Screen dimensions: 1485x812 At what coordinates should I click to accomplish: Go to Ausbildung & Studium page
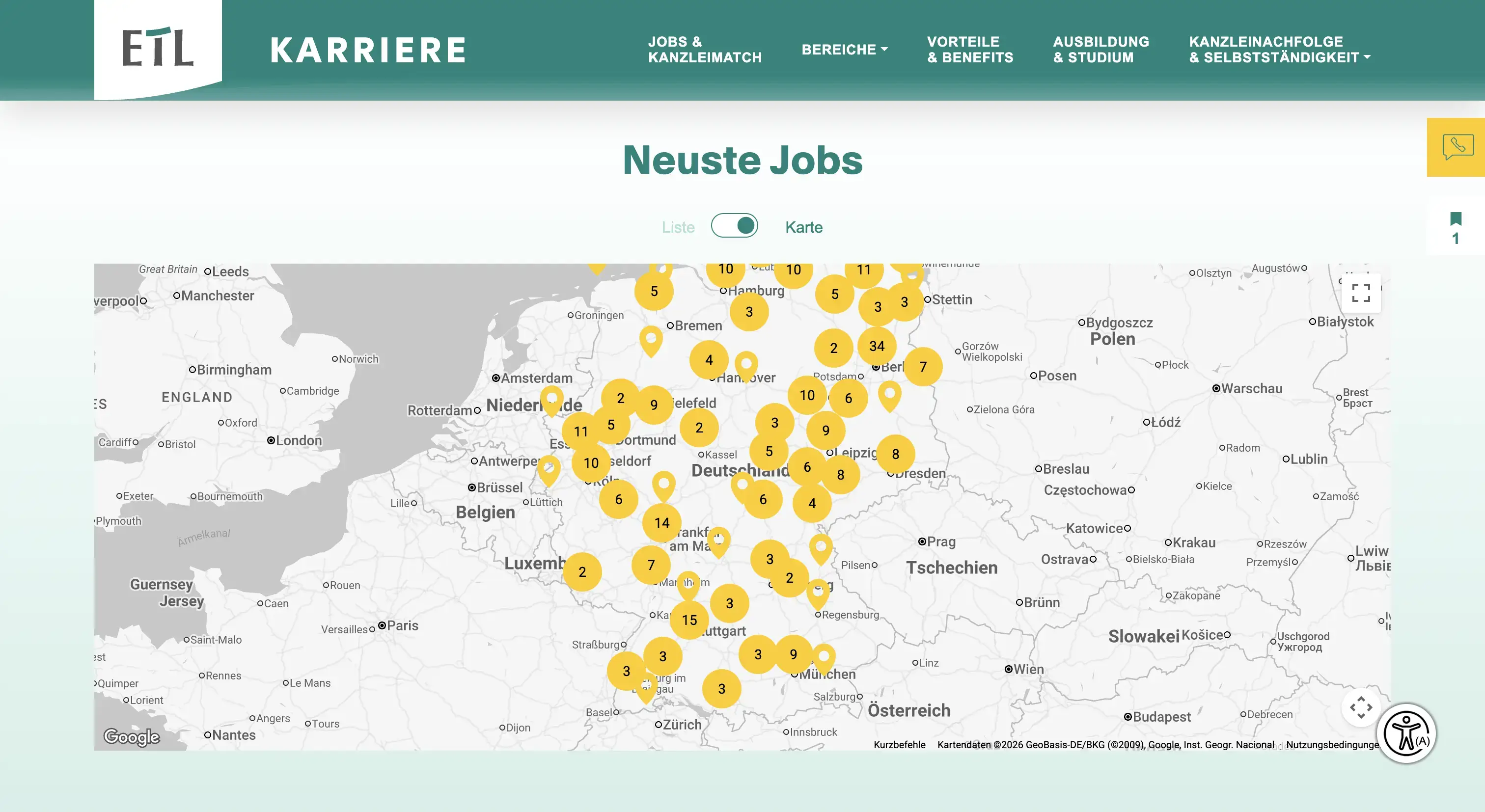tap(1100, 50)
